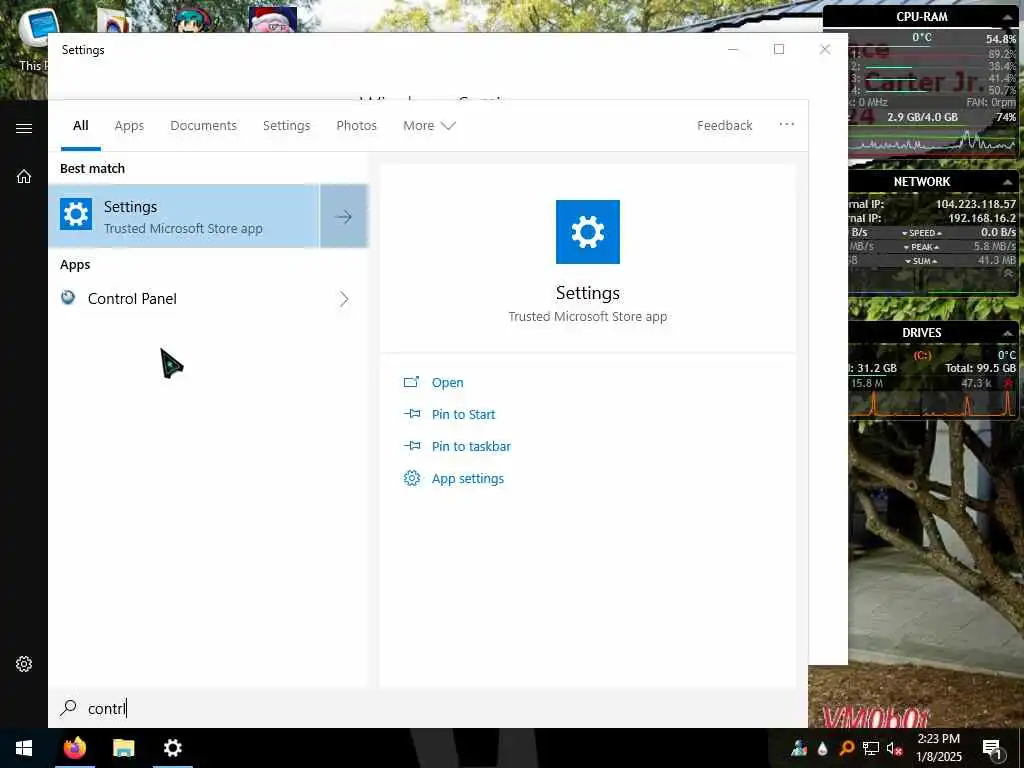Open App settings link
1024x768 pixels.
(x=468, y=478)
